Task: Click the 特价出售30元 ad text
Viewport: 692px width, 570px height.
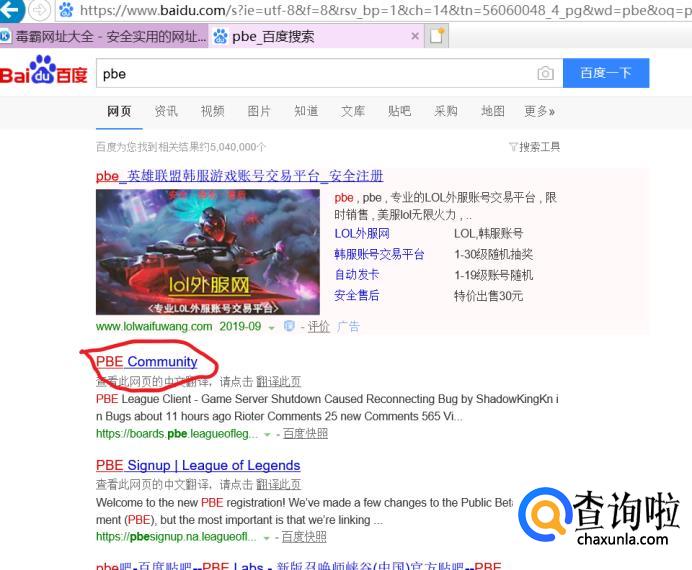Action: click(x=488, y=296)
